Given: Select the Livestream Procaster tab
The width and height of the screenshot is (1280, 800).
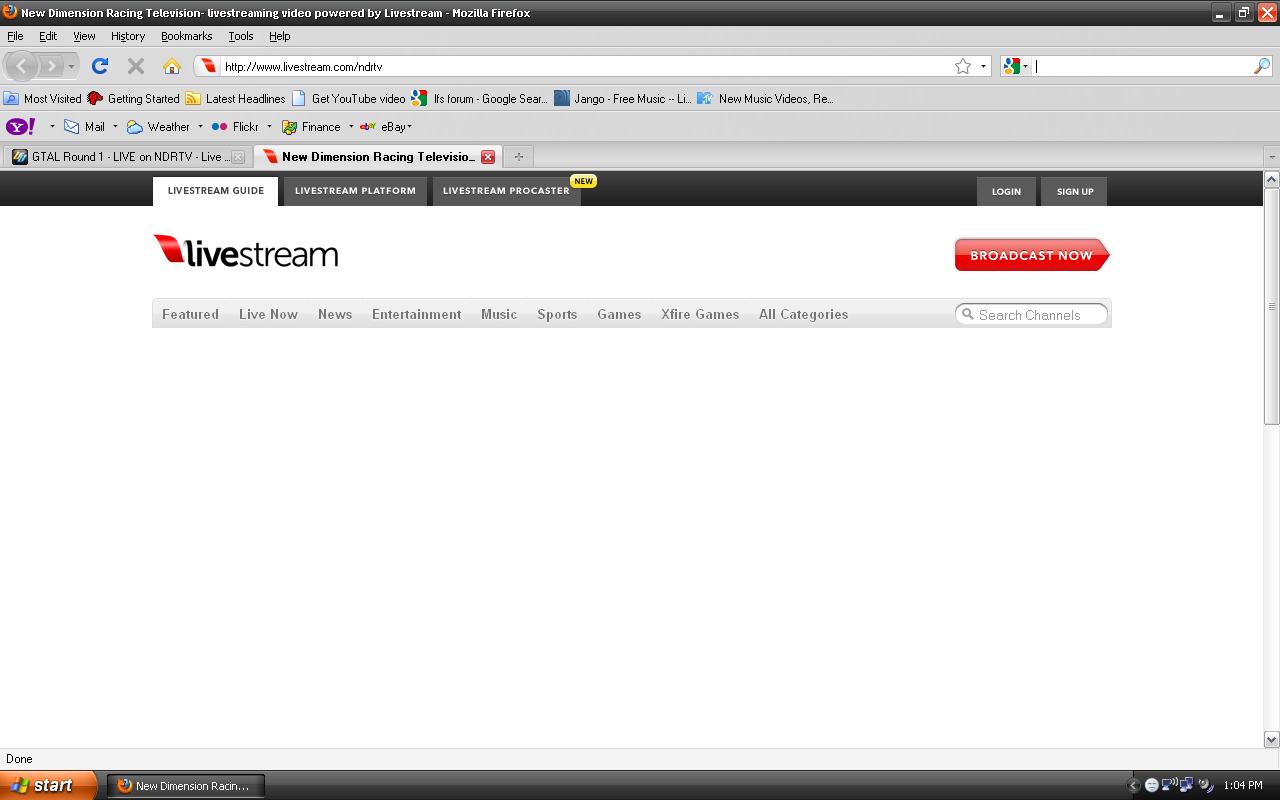Looking at the screenshot, I should click(506, 191).
